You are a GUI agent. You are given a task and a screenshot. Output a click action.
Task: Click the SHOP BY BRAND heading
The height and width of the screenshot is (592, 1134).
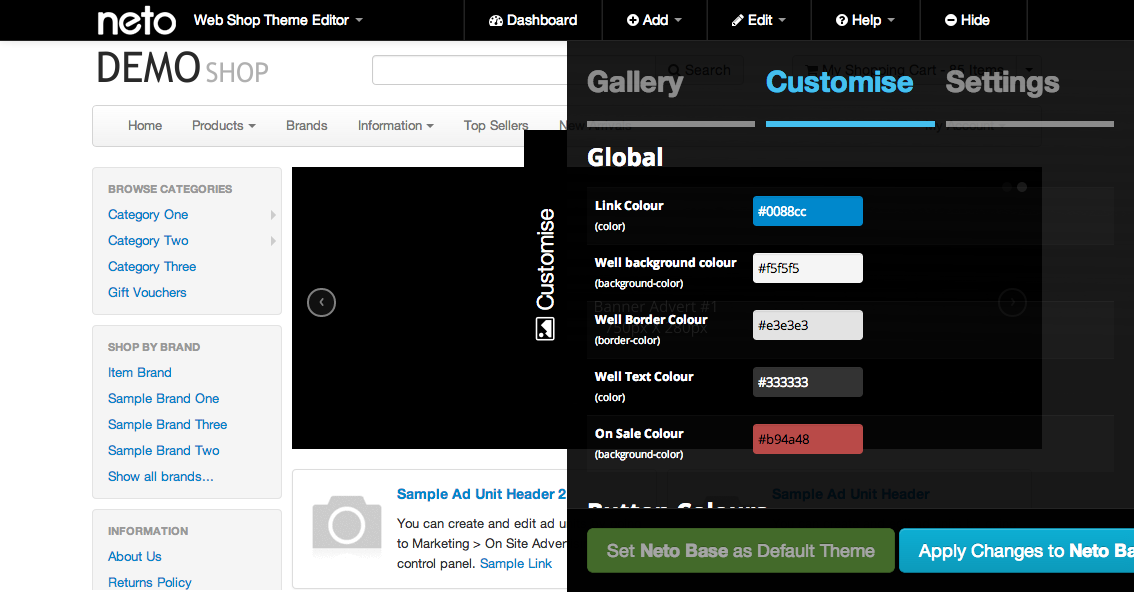pyautogui.click(x=154, y=348)
